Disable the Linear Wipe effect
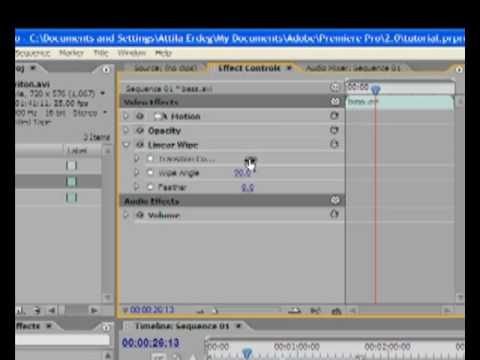 tap(140, 145)
